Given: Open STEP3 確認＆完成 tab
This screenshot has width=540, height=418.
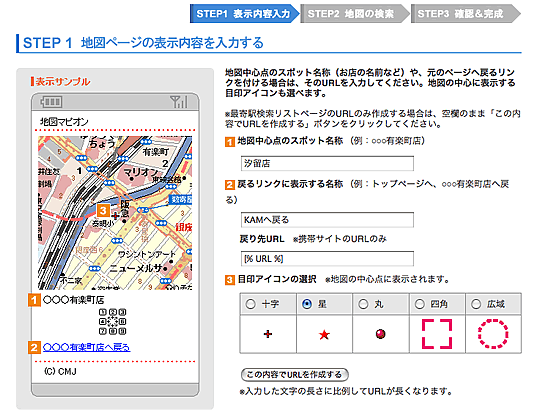Looking at the screenshot, I should pos(465,14).
